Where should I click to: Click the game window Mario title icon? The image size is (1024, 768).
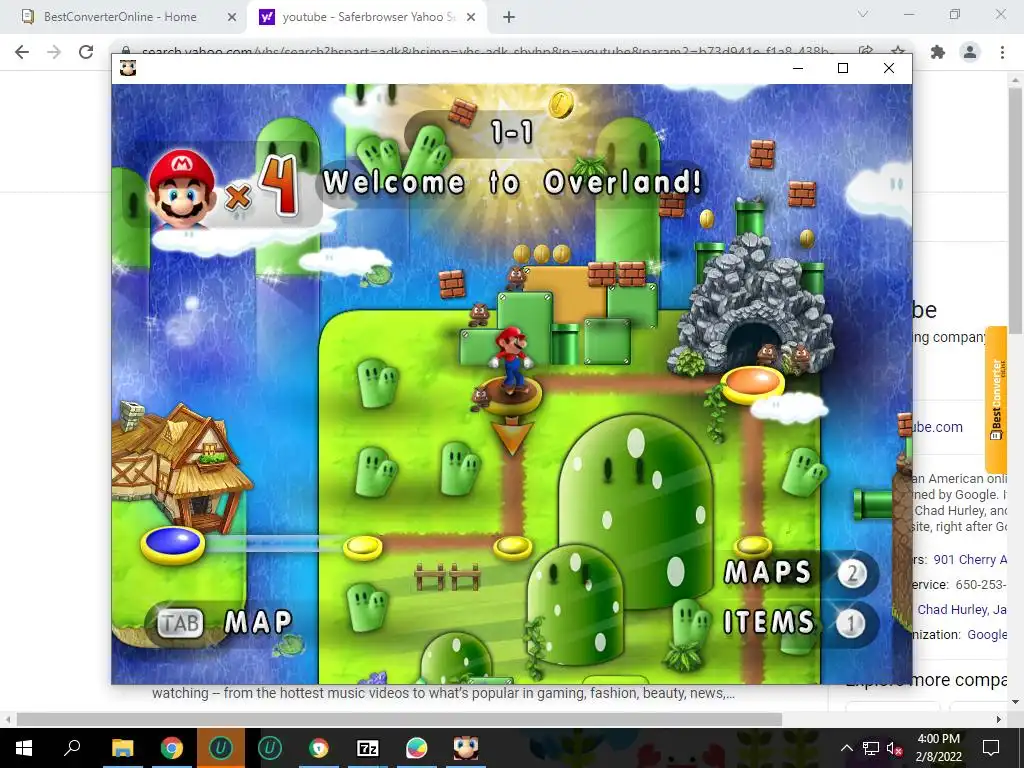(128, 68)
